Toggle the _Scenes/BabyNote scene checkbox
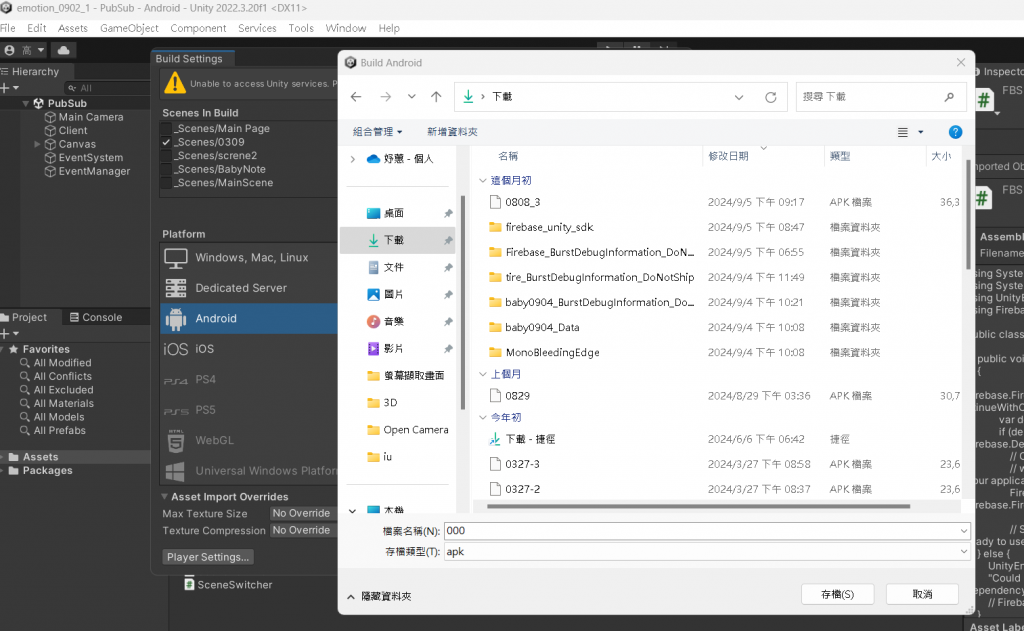Screen dimensions: 1024x631 point(166,169)
